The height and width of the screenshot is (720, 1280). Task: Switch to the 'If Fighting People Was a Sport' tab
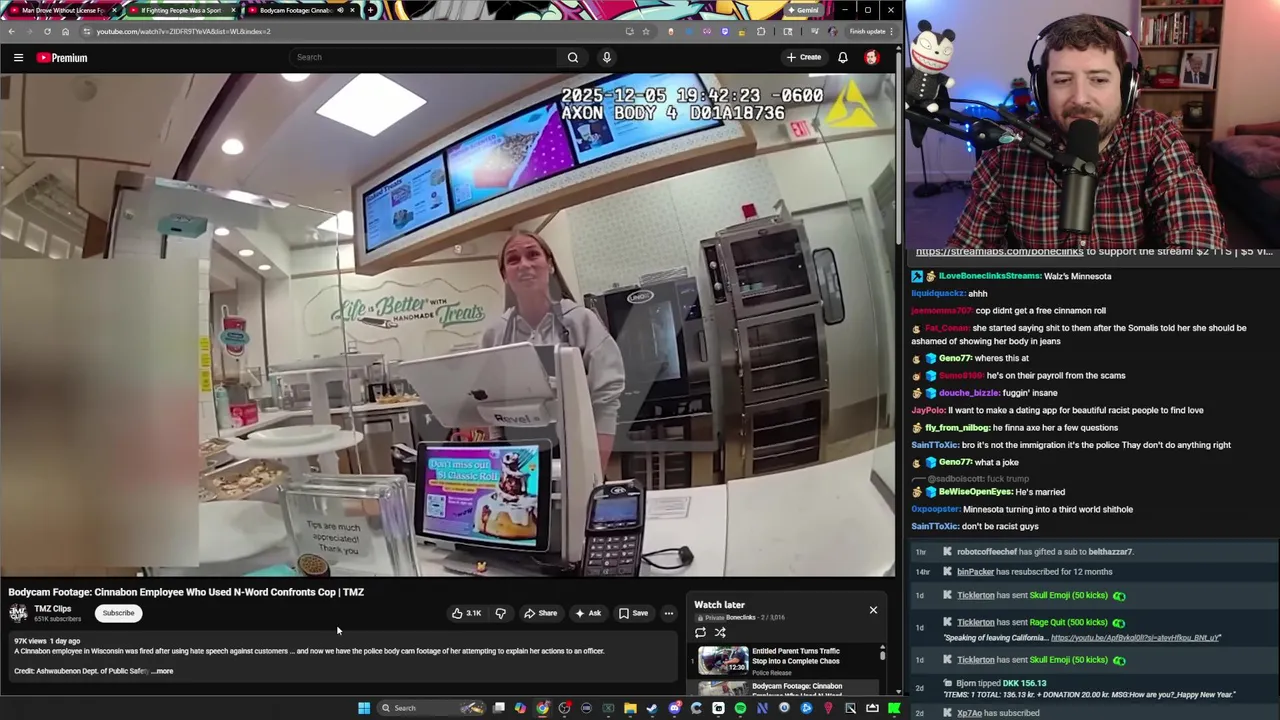pyautogui.click(x=180, y=10)
